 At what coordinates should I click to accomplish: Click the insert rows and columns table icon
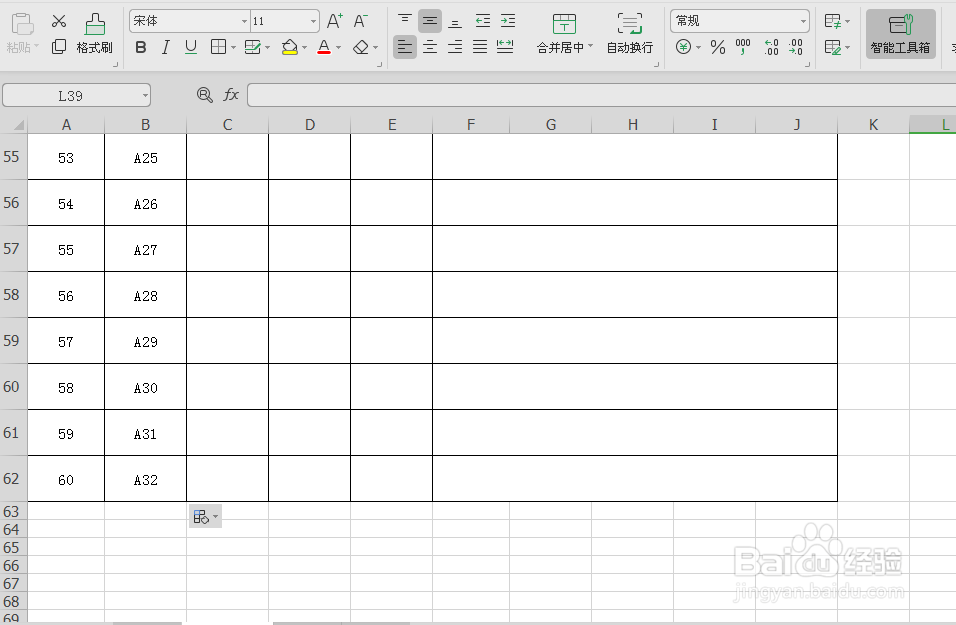[x=833, y=21]
